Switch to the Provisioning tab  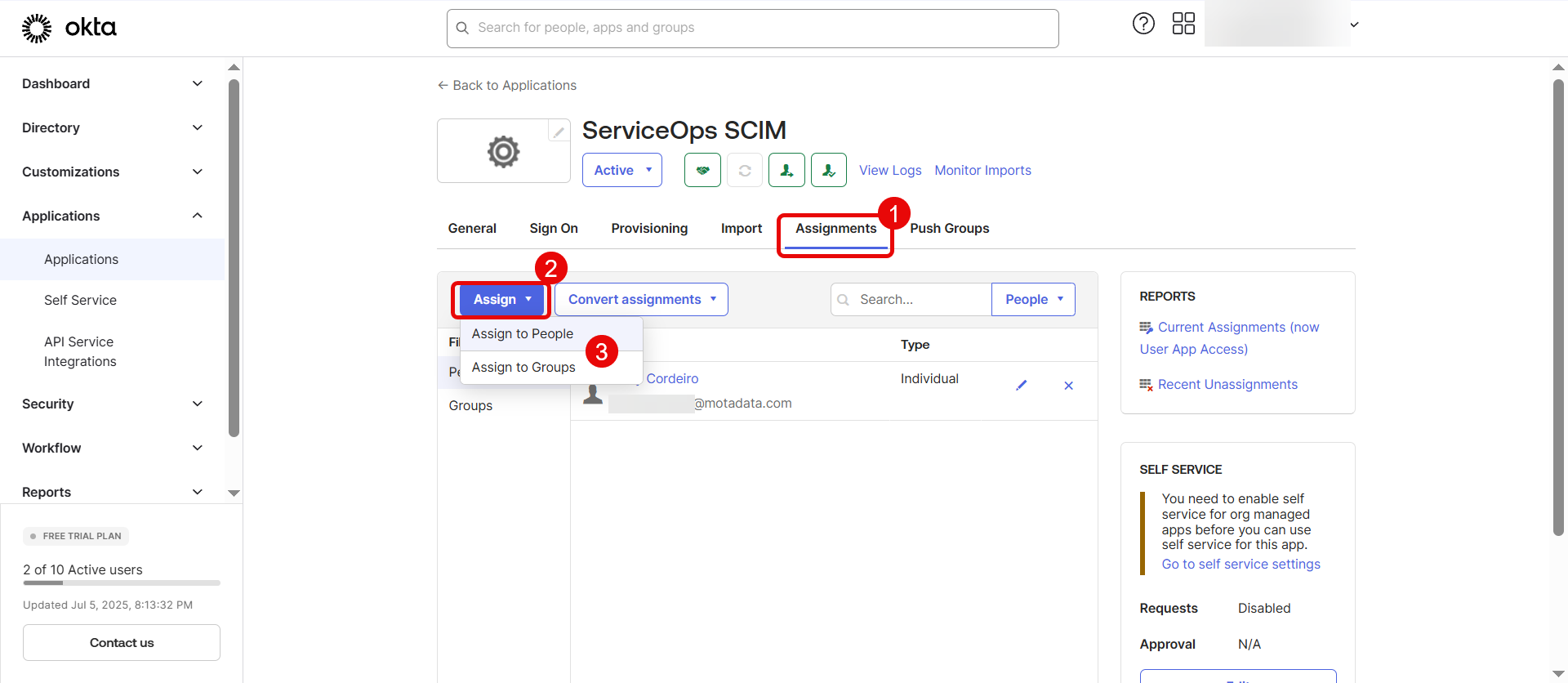click(x=649, y=229)
